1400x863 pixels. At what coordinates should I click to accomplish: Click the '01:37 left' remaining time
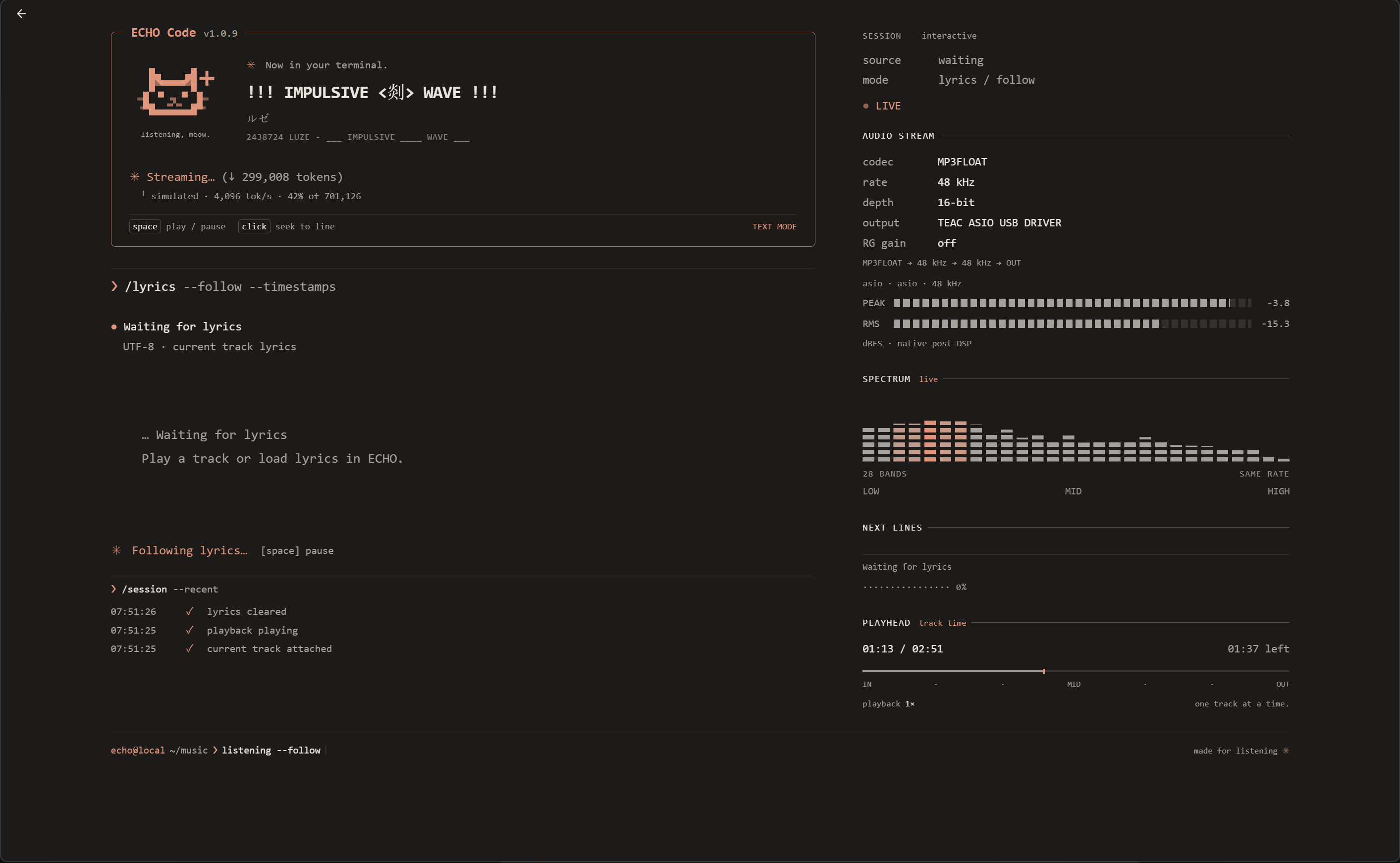[x=1258, y=649]
